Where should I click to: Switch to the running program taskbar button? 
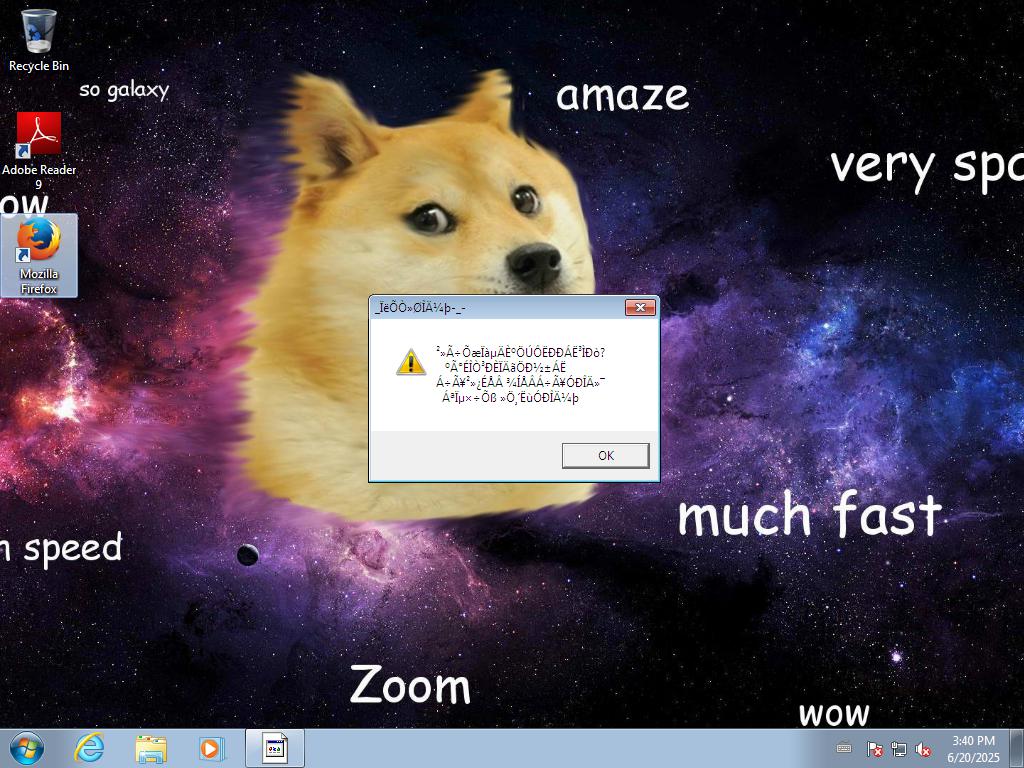tap(275, 748)
